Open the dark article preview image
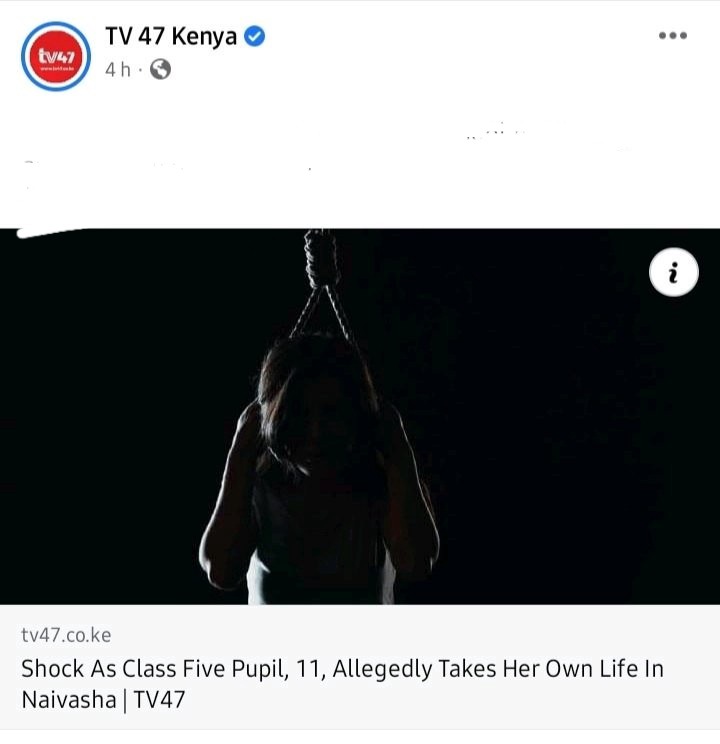This screenshot has height=744, width=720. click(360, 416)
